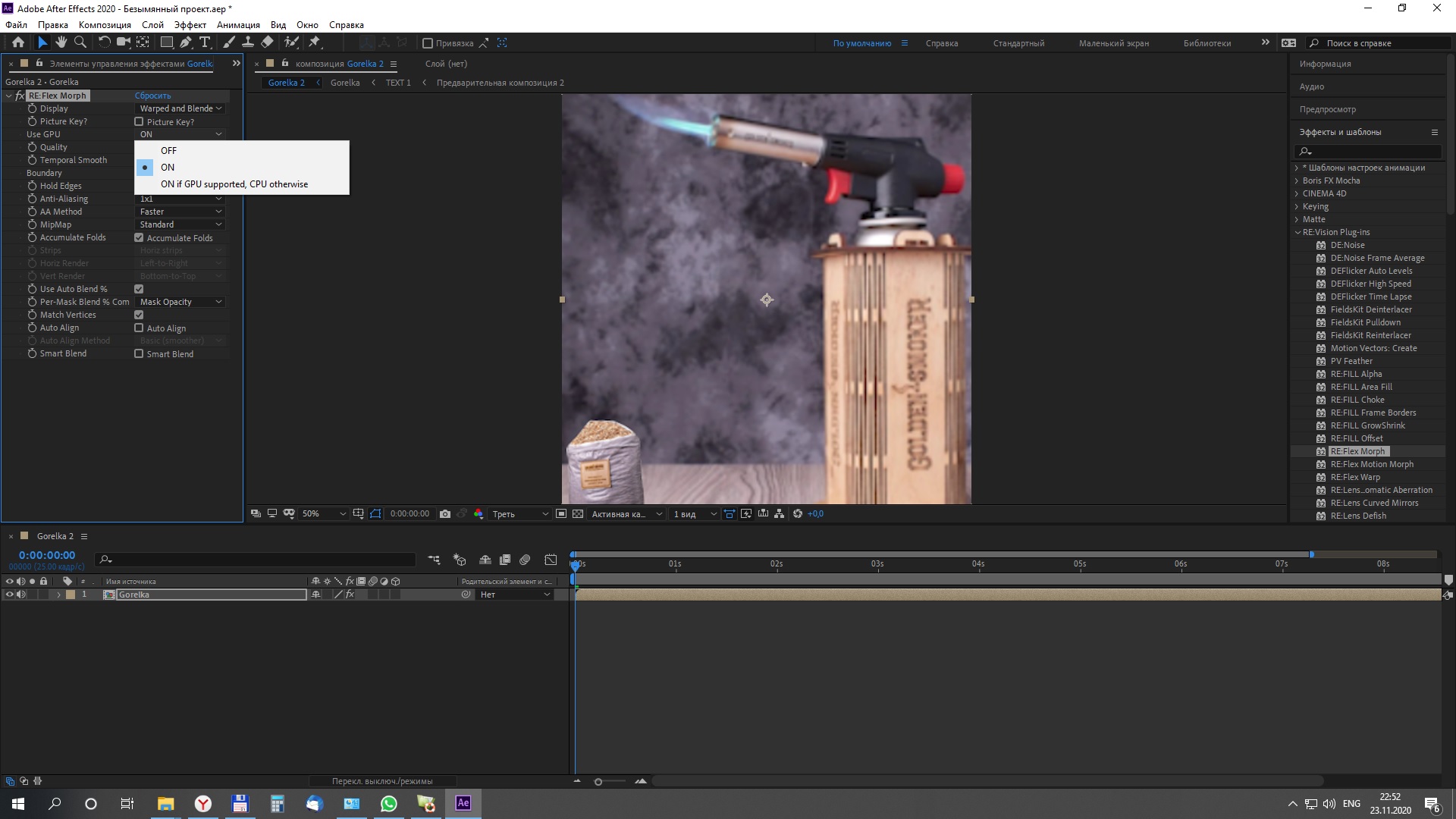Image resolution: width=1456 pixels, height=819 pixels.
Task: Select RE:Flex Warp in the effects list
Action: pos(1354,477)
